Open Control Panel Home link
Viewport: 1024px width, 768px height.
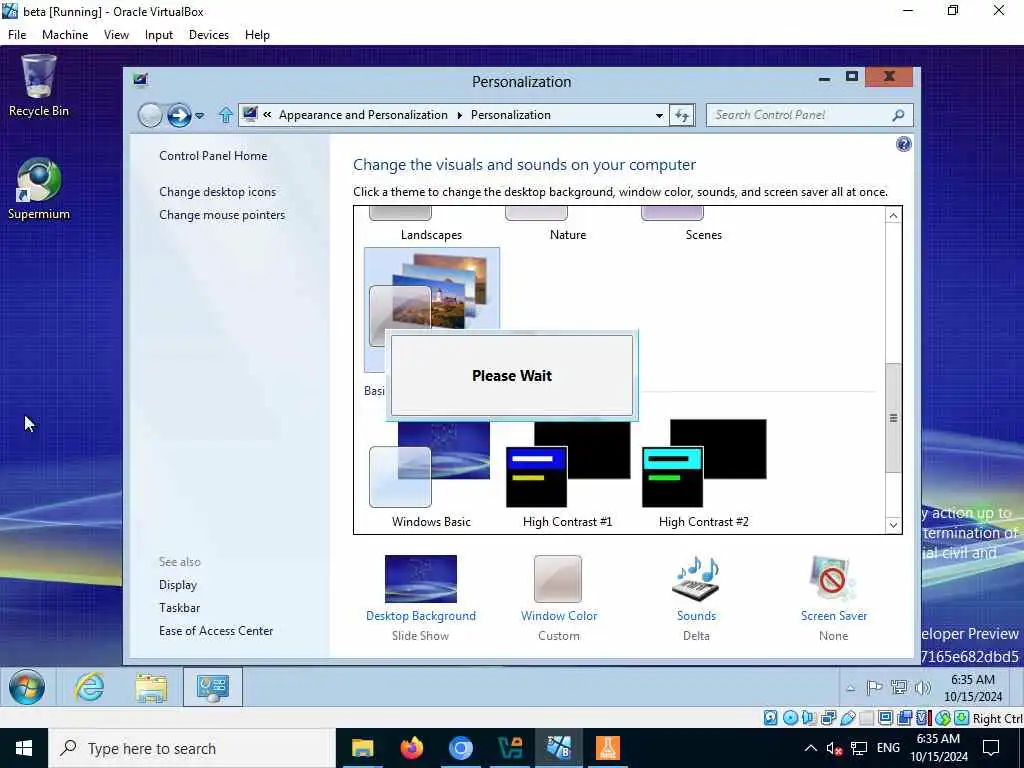click(213, 156)
